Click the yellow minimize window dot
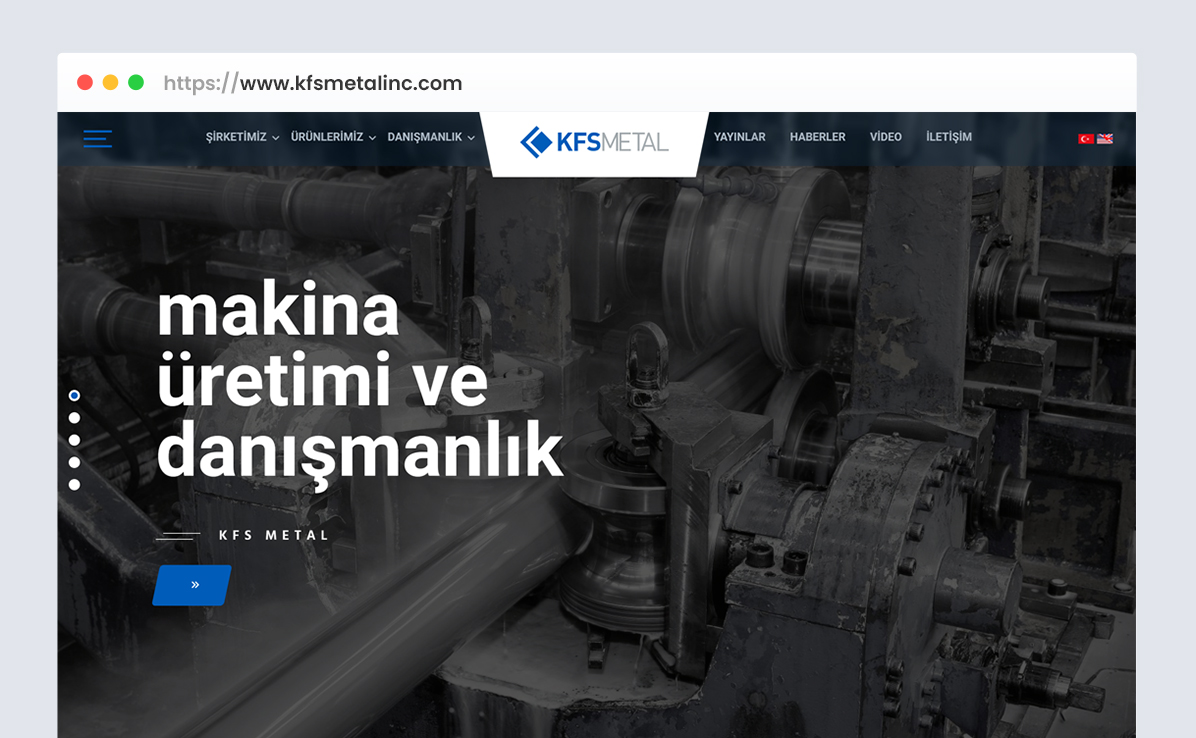Screen dimensions: 1196x738 110,83
